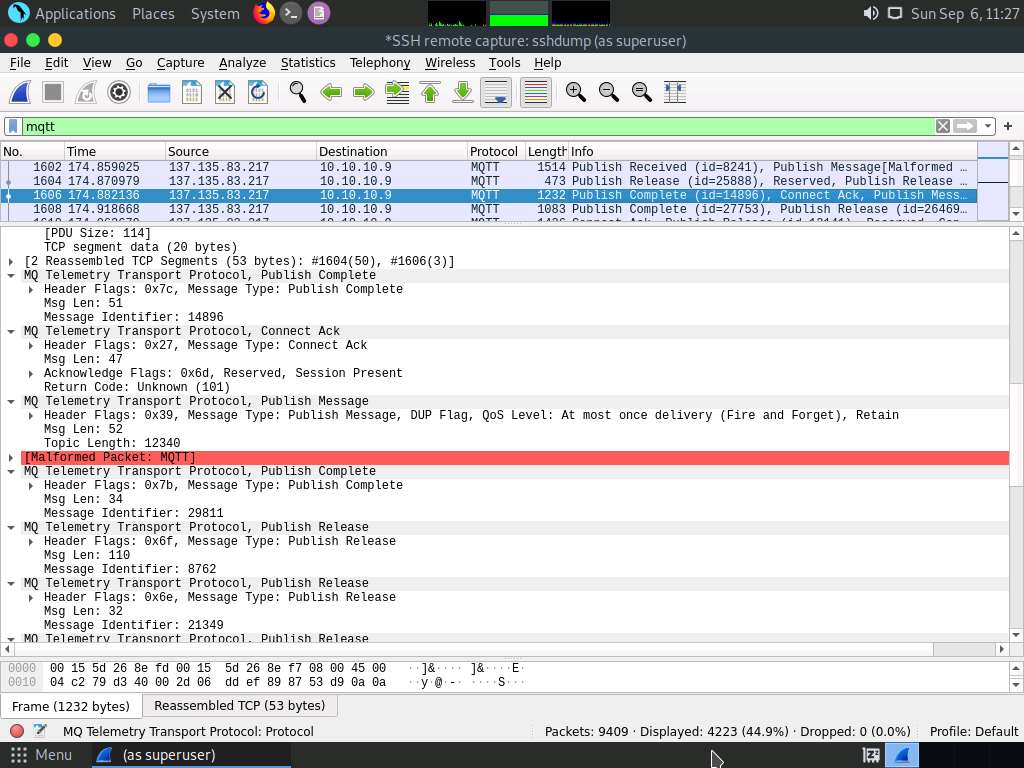Click the restart current capture icon
Screen dimensions: 1024x768
(86, 92)
